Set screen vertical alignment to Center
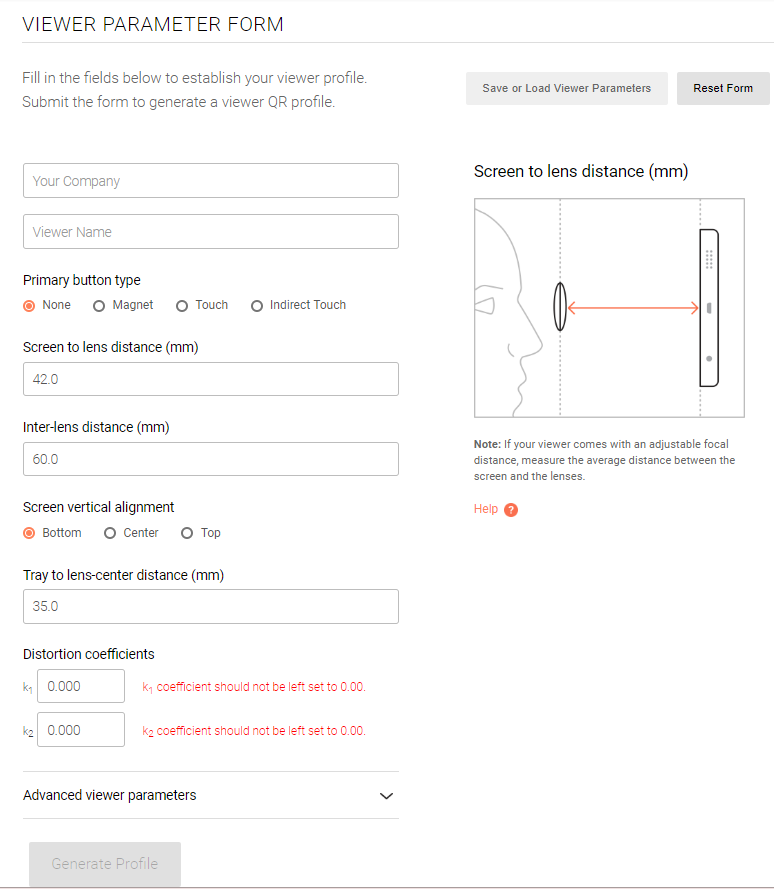Image resolution: width=774 pixels, height=889 pixels. pos(110,533)
